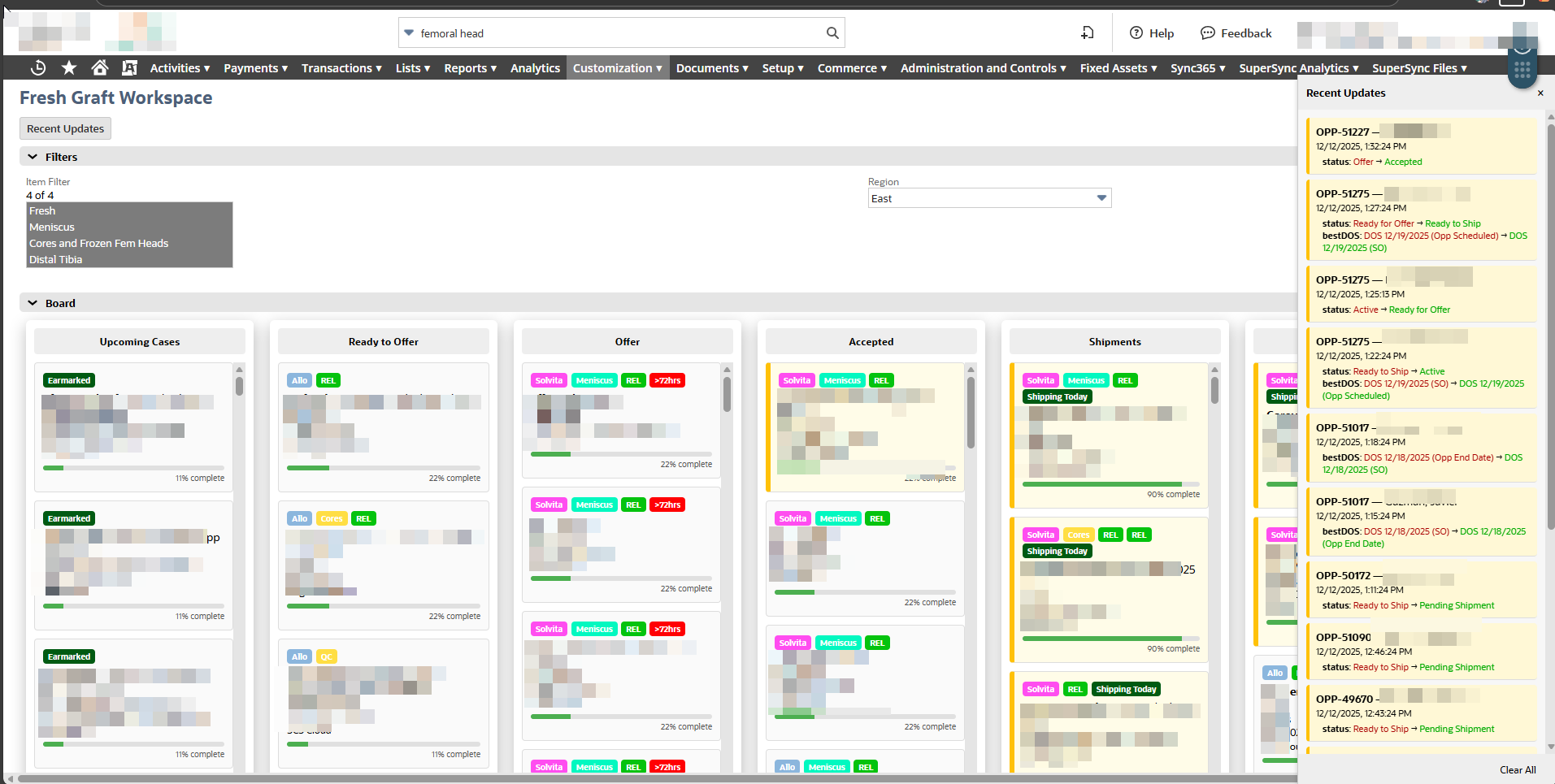Select Cores and Frozen Fem Heads filter

129,243
